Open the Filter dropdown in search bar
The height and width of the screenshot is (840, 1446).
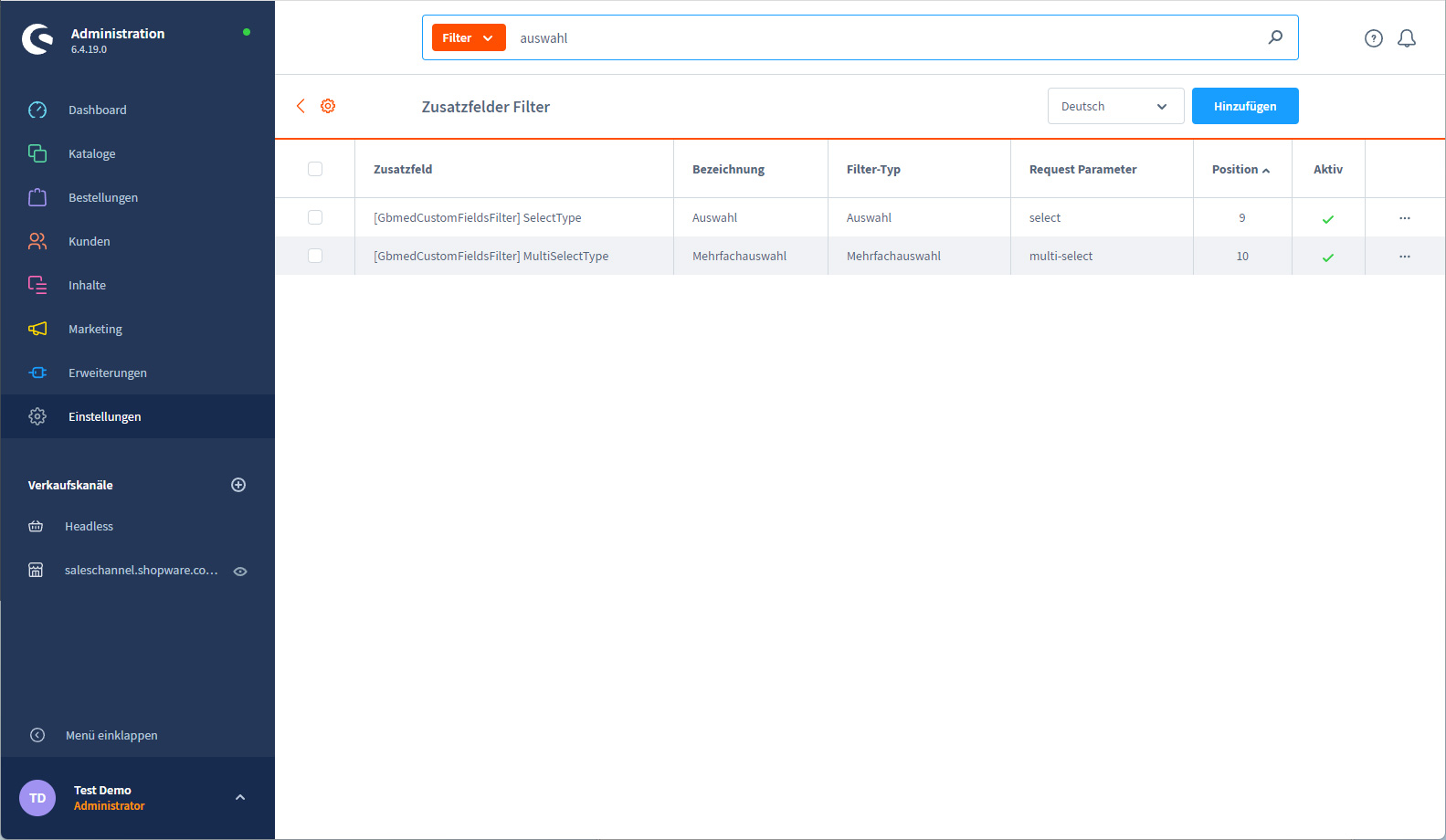[x=469, y=37]
